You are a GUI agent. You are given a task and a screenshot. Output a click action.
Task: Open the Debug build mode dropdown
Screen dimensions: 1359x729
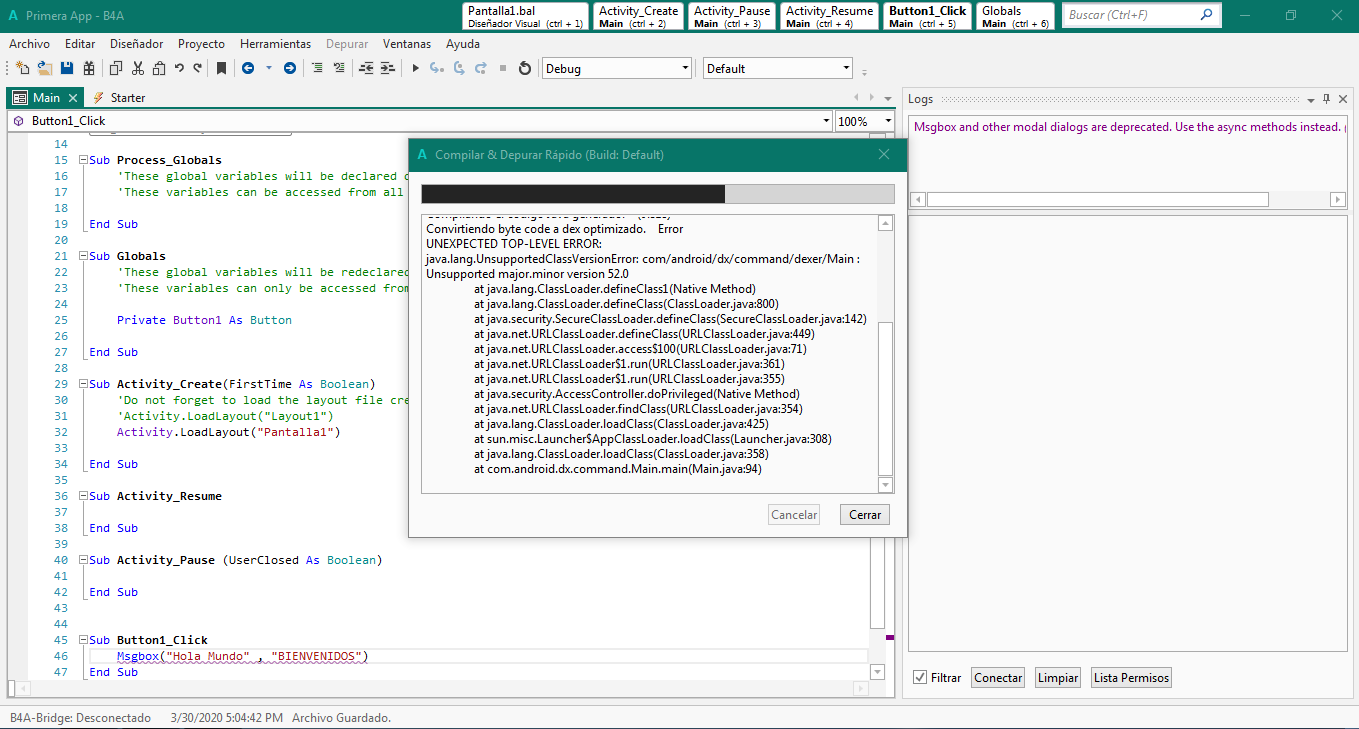685,69
